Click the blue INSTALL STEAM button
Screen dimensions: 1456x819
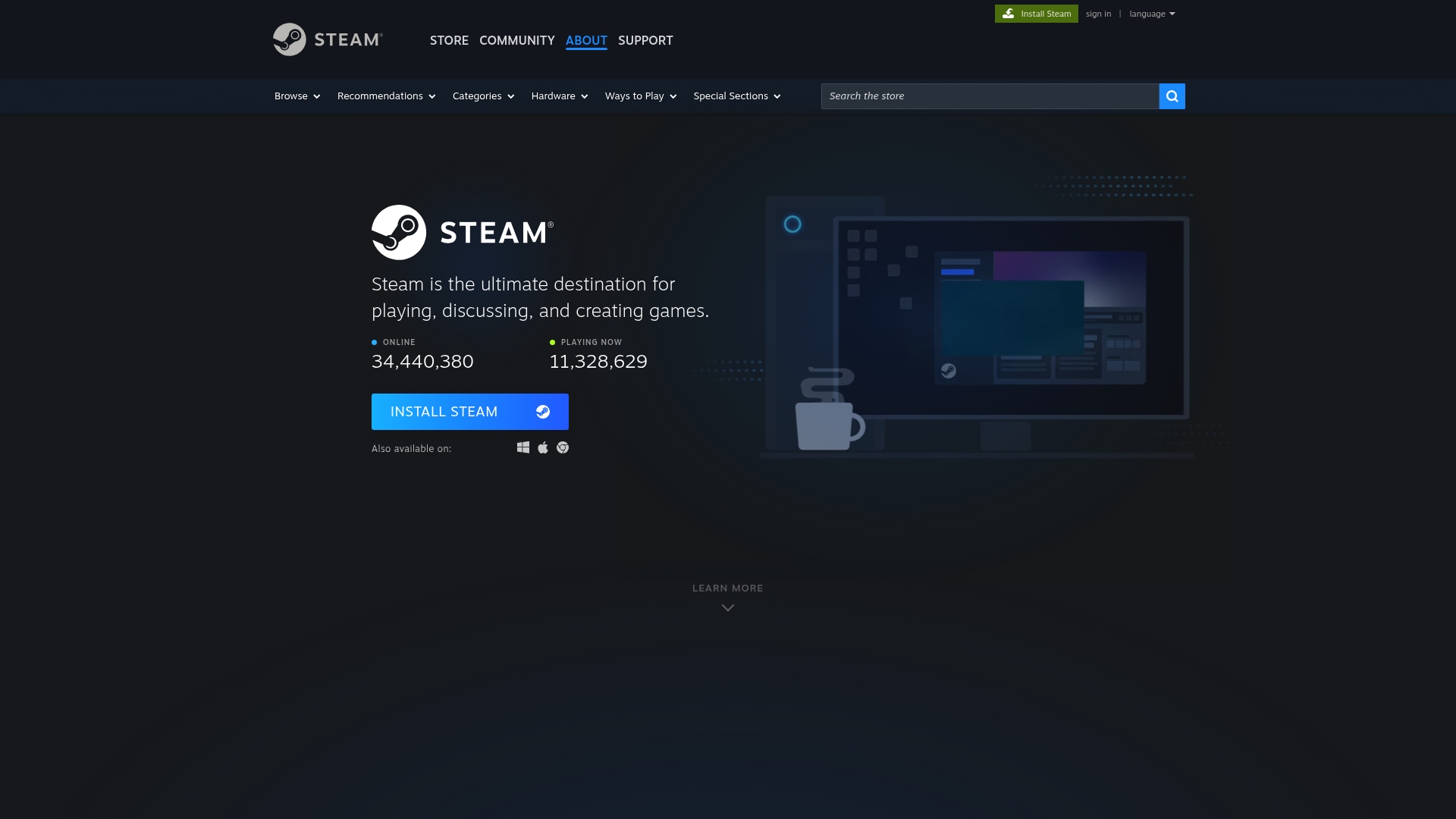(x=470, y=412)
